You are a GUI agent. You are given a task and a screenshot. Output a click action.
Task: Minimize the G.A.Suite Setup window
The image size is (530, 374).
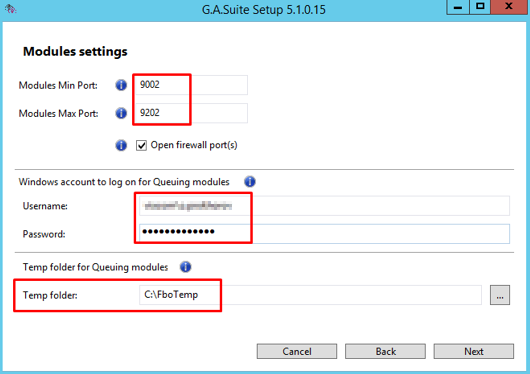pyautogui.click(x=458, y=7)
